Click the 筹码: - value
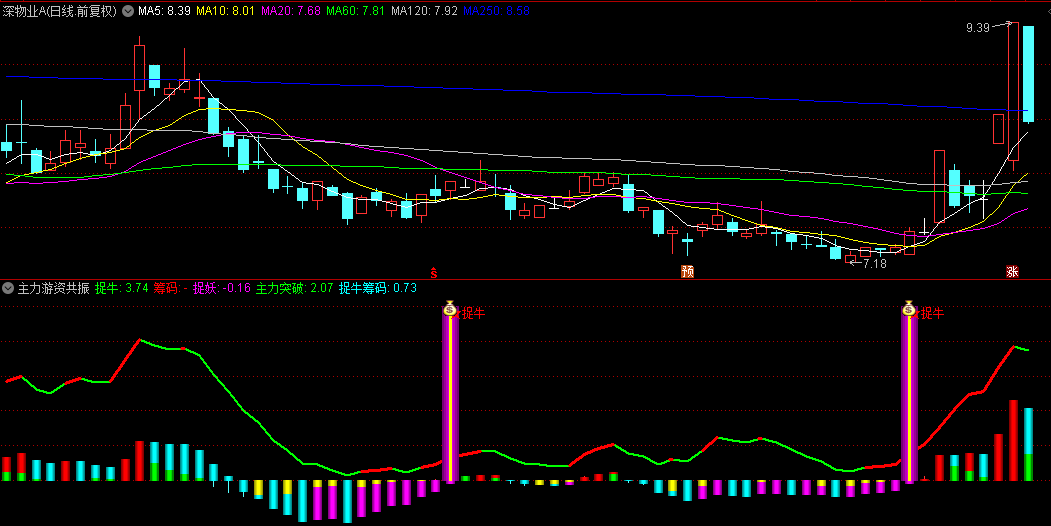 (x=170, y=289)
